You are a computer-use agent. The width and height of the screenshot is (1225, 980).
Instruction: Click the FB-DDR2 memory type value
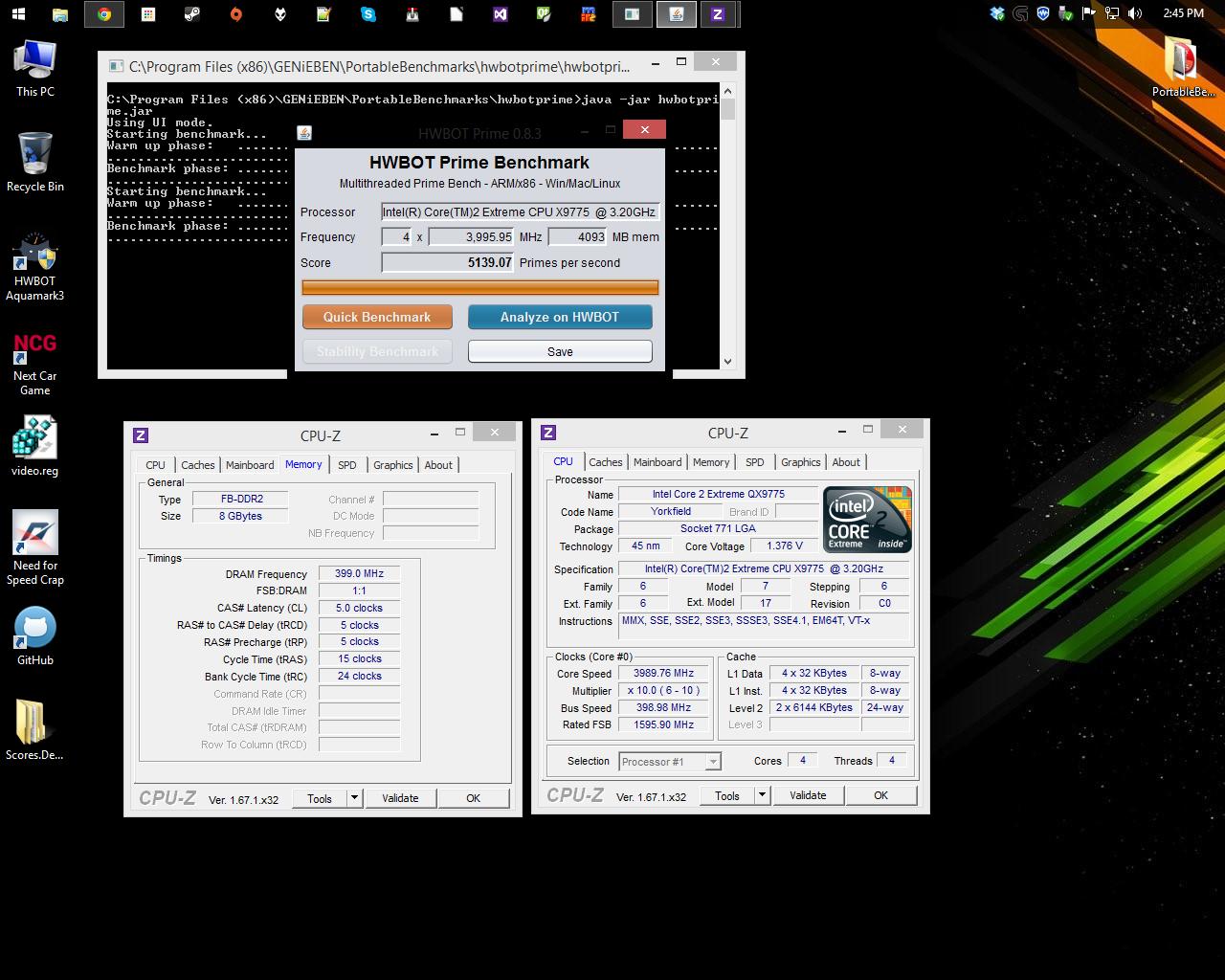point(241,499)
